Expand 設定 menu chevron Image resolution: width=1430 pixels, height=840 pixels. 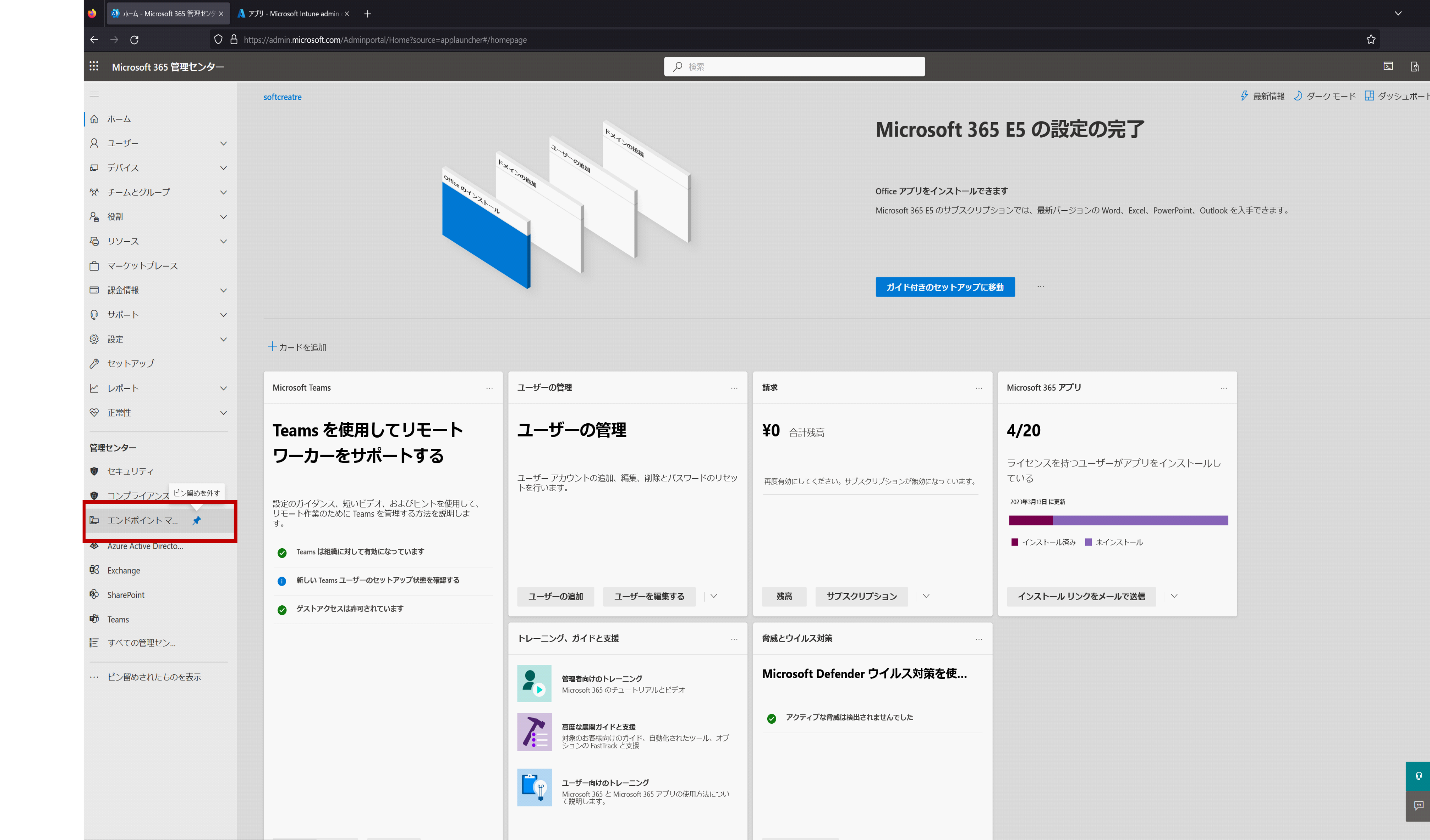(x=224, y=339)
